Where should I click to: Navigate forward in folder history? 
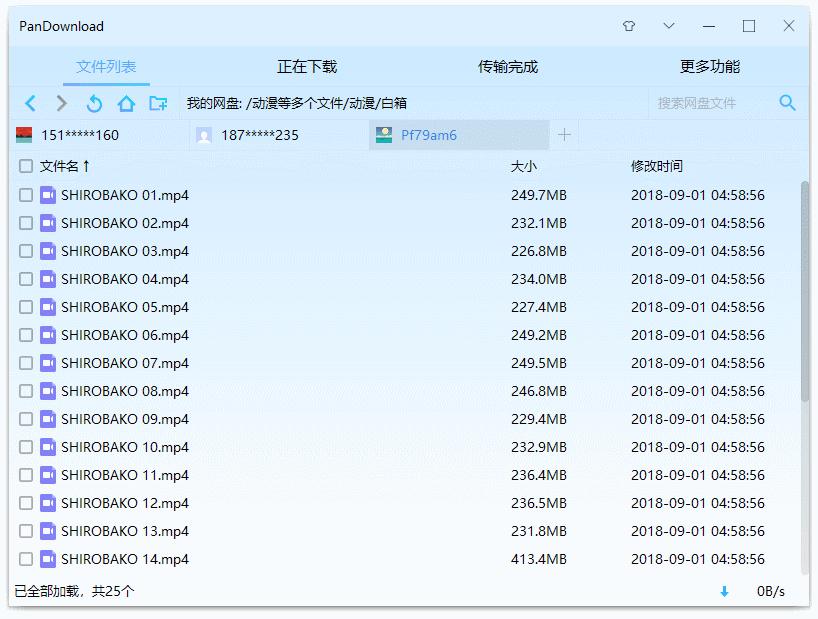click(61, 103)
